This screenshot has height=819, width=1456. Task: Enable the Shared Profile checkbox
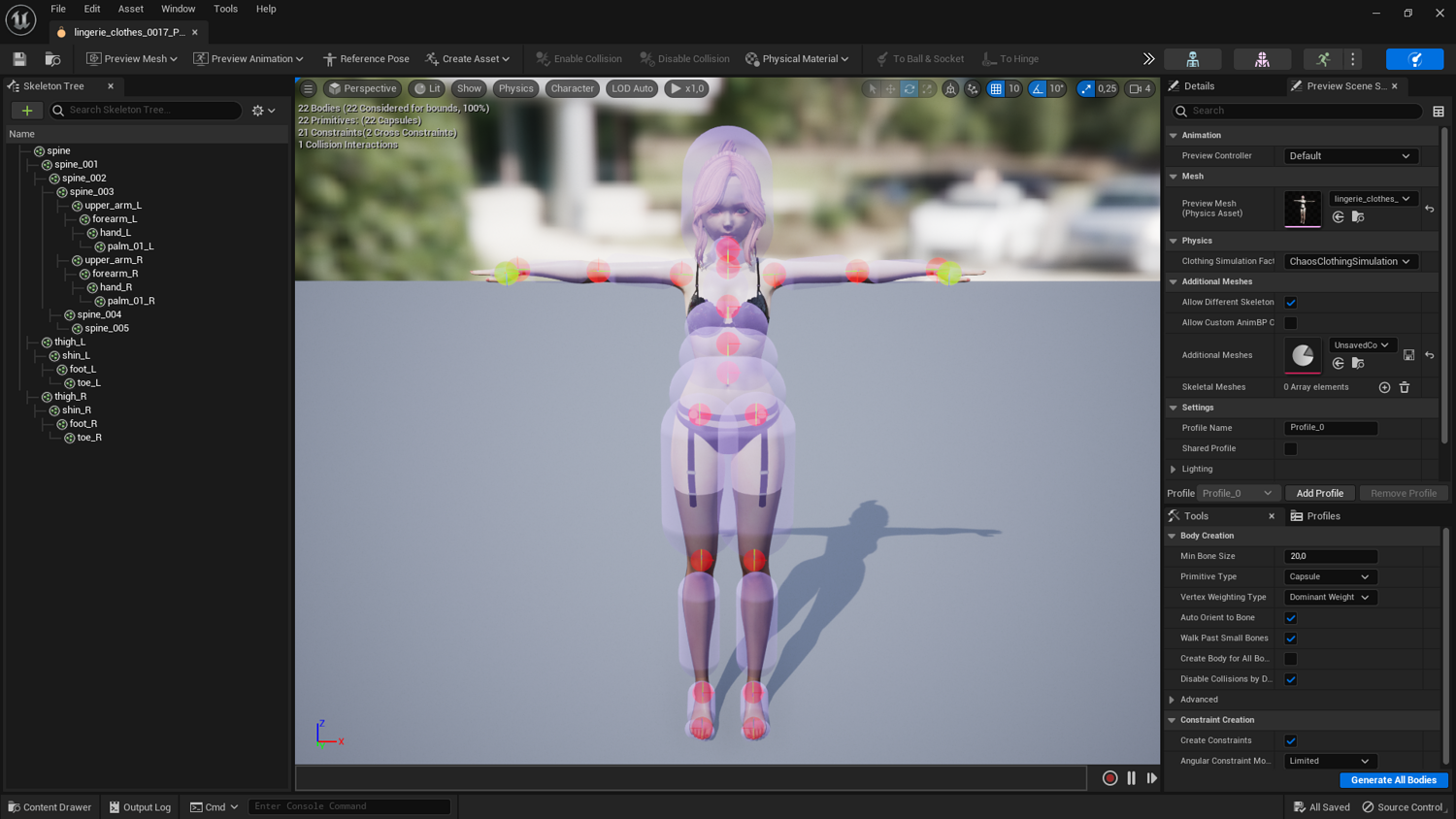tap(1291, 449)
